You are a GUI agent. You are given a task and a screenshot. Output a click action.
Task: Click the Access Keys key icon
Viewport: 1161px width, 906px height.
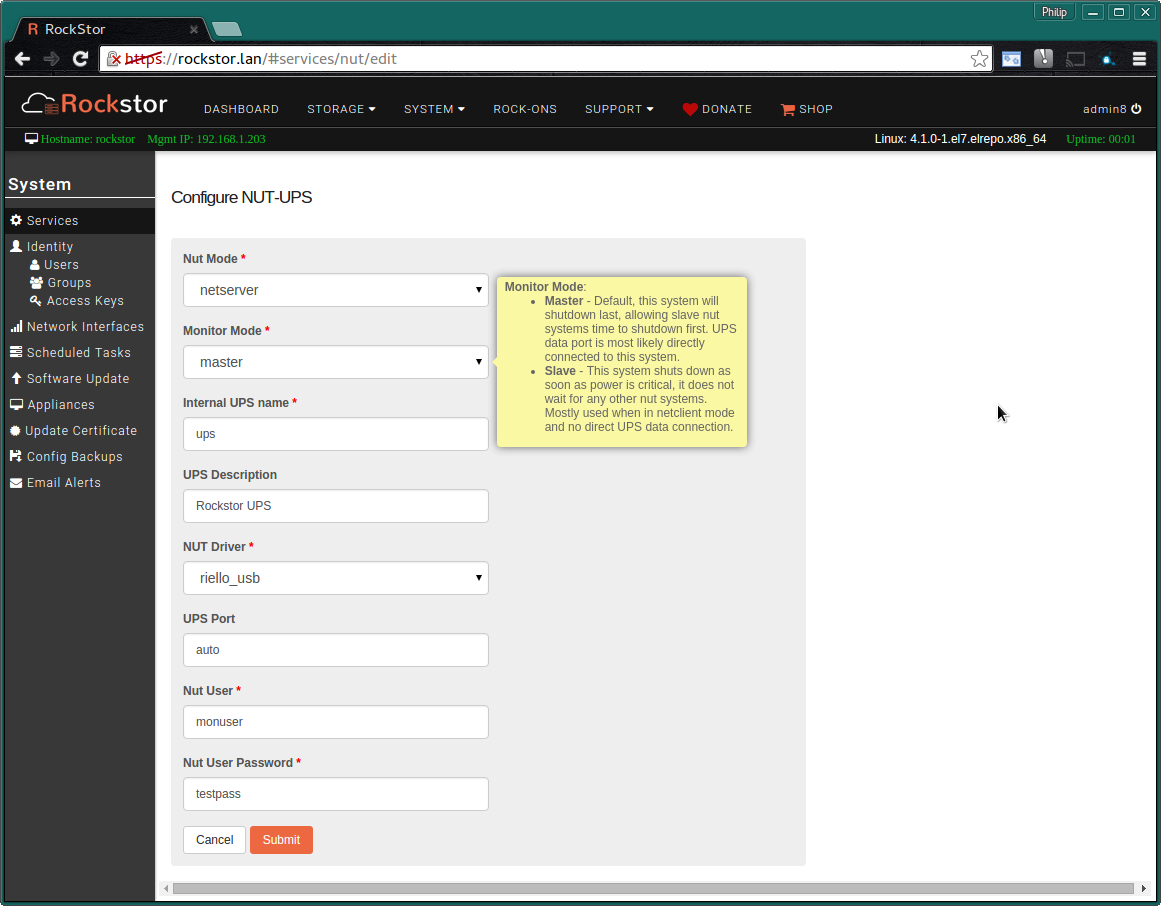[35, 300]
